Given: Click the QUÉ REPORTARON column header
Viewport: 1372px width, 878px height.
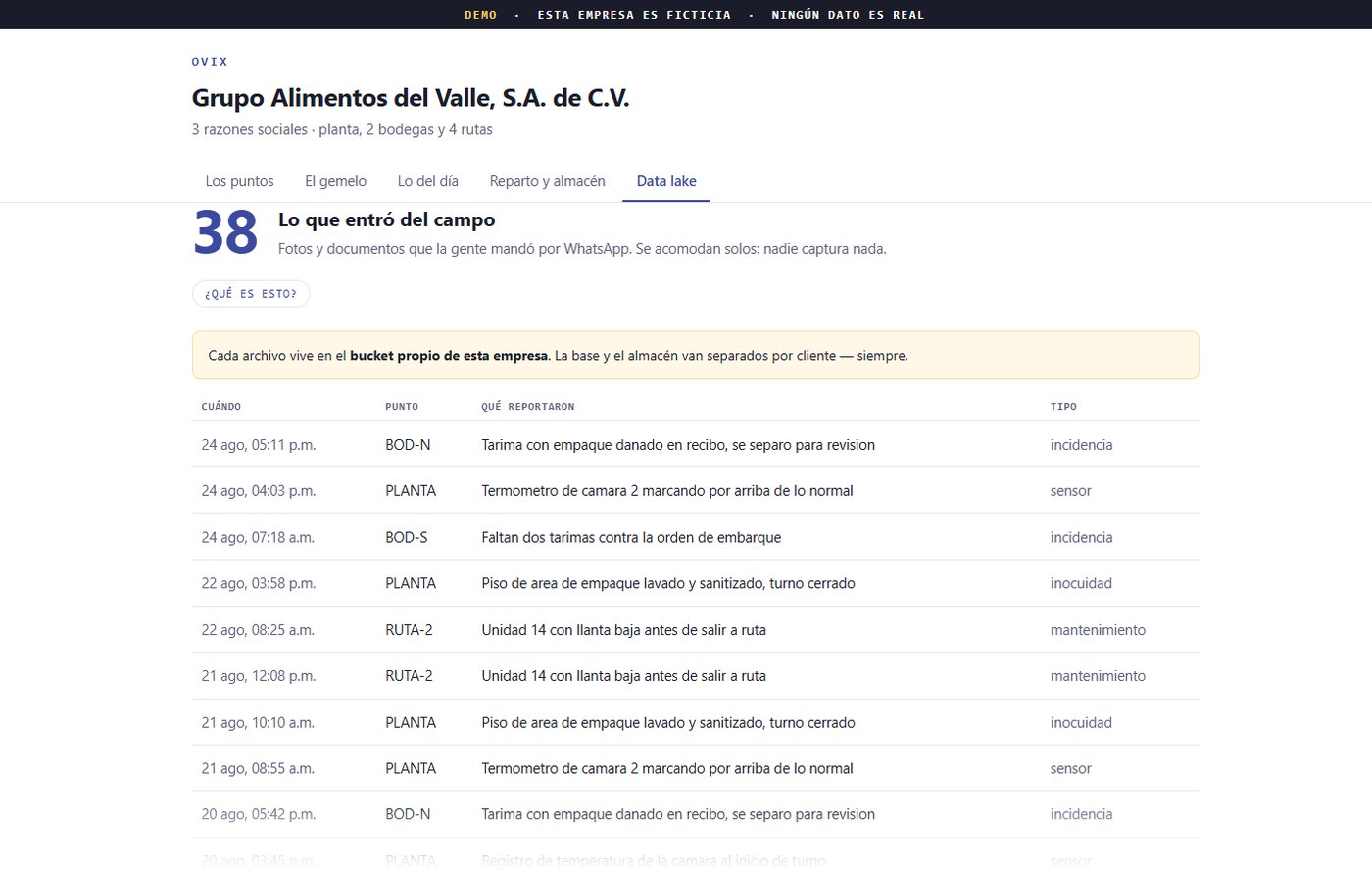Looking at the screenshot, I should click(x=528, y=407).
